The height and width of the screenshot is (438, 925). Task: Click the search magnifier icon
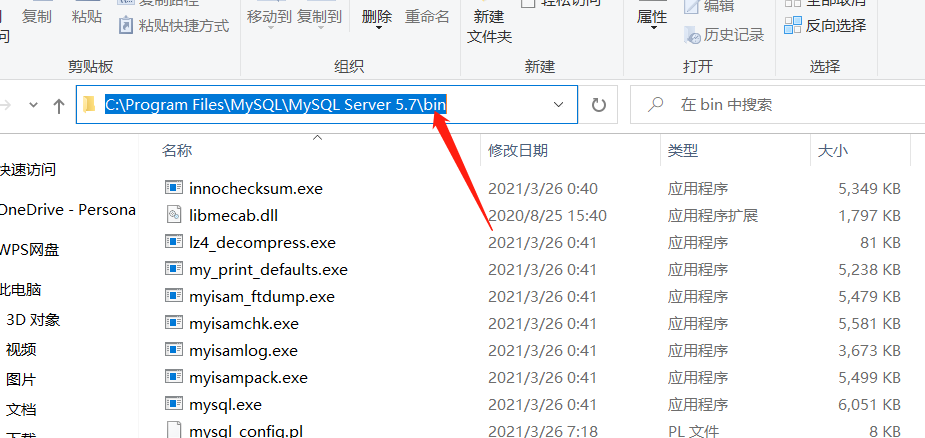(x=654, y=105)
